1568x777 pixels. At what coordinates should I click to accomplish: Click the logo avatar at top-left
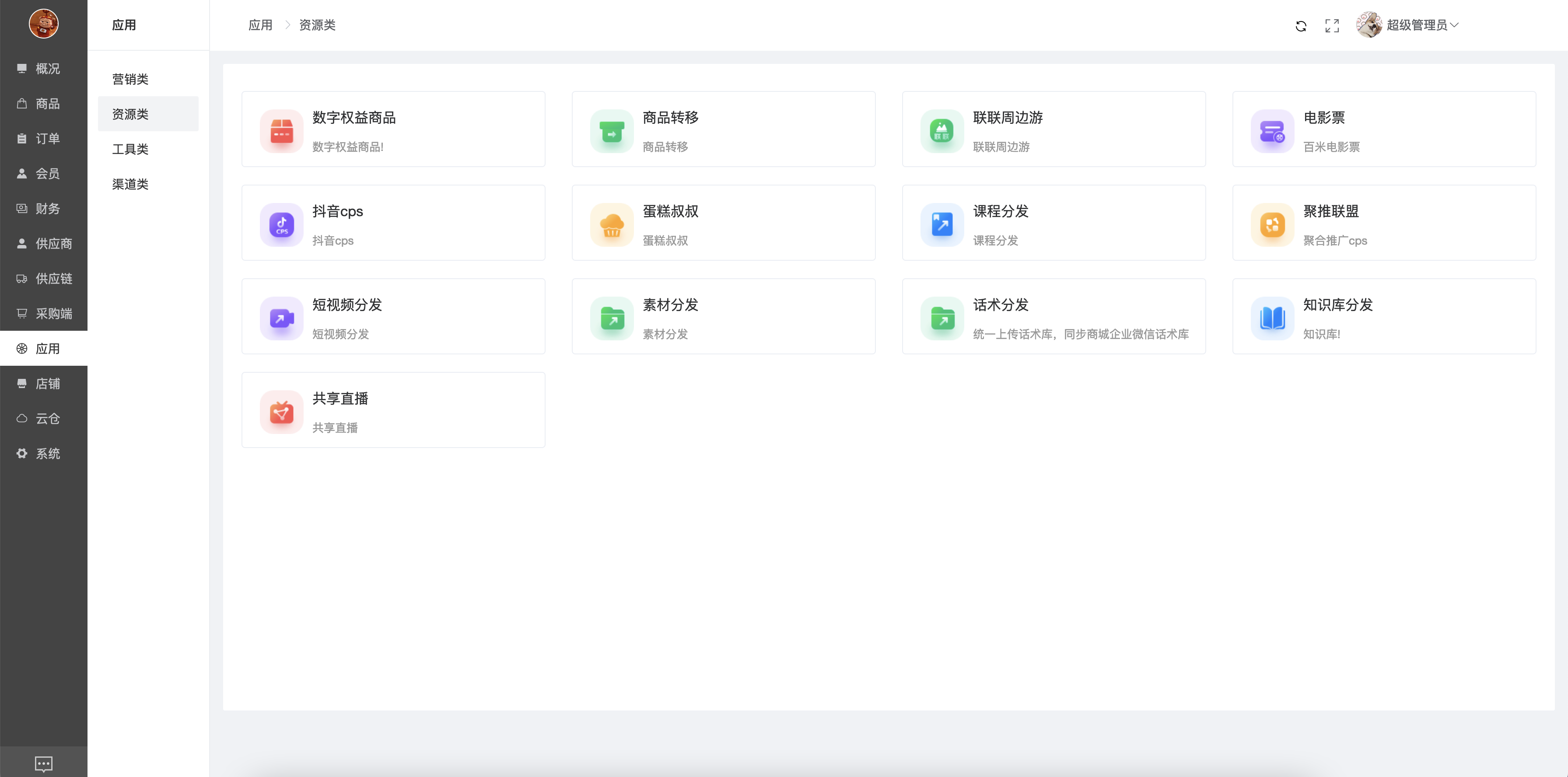point(43,24)
